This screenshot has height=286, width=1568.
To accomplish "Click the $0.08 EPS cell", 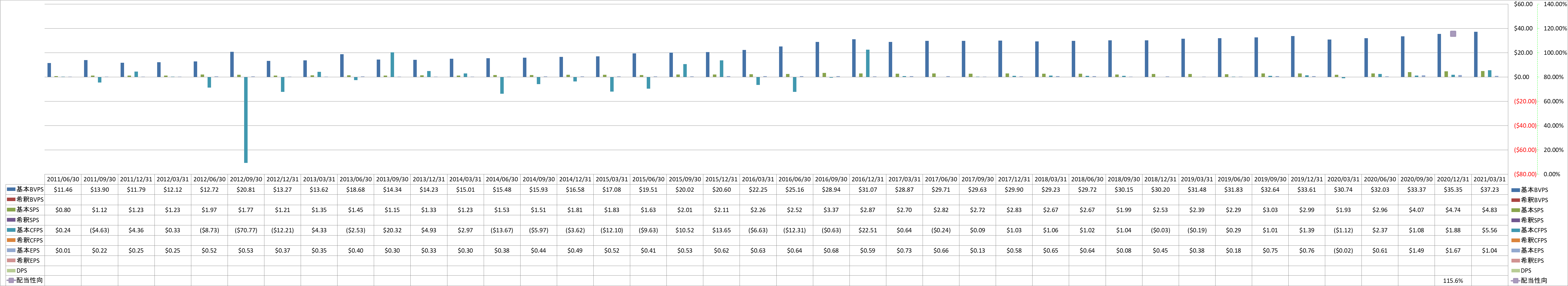I will (x=1124, y=251).
